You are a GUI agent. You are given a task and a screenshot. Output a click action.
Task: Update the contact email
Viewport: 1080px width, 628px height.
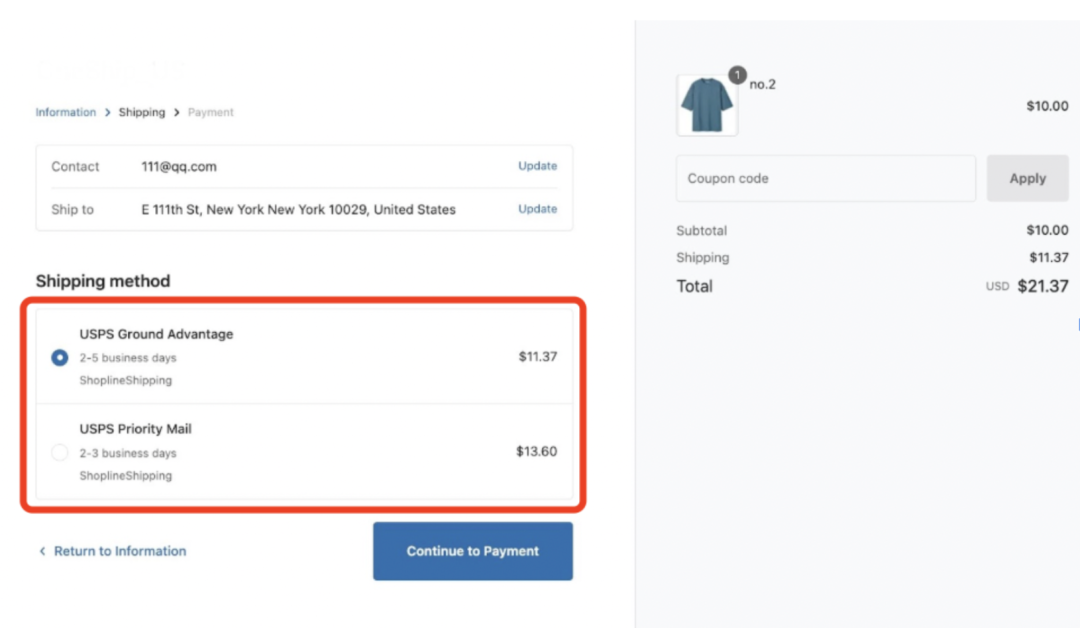[x=537, y=166]
